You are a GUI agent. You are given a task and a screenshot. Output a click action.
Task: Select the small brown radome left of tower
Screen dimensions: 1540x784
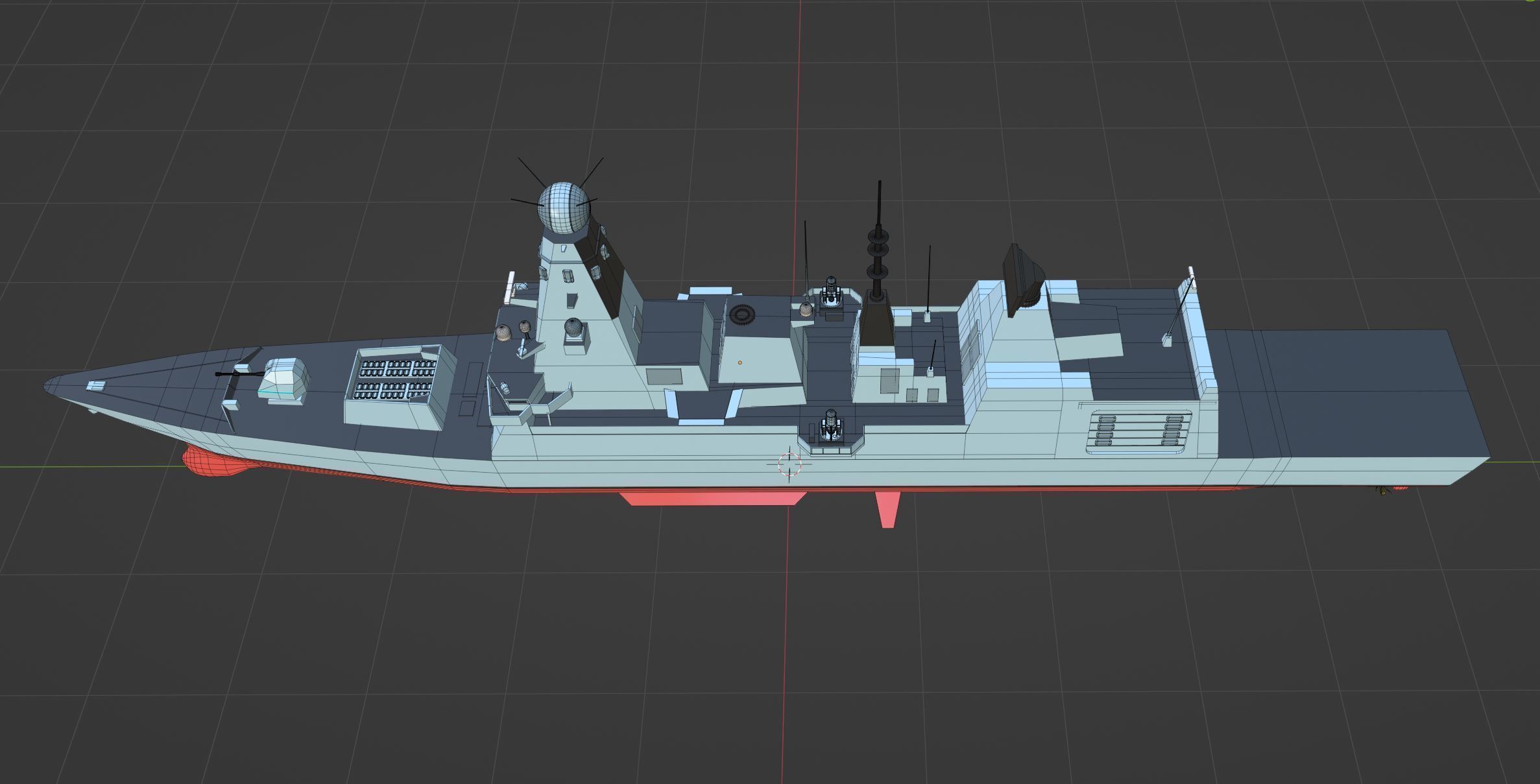point(503,333)
